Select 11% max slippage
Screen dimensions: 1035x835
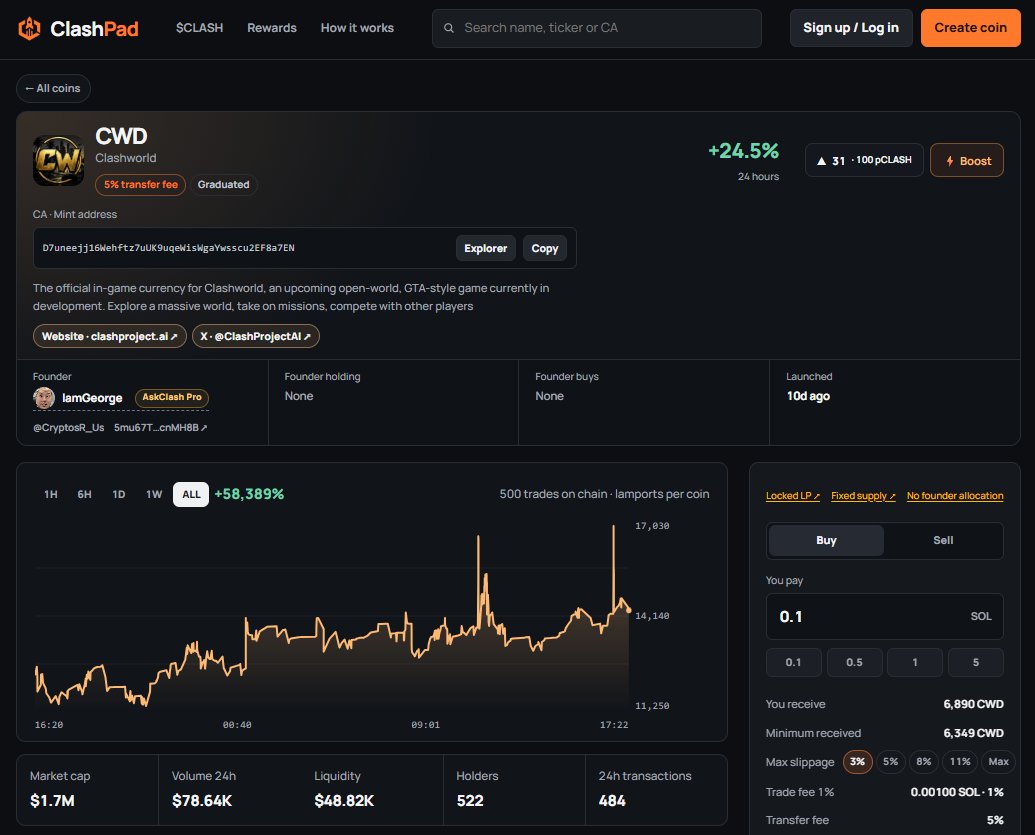[x=960, y=762]
